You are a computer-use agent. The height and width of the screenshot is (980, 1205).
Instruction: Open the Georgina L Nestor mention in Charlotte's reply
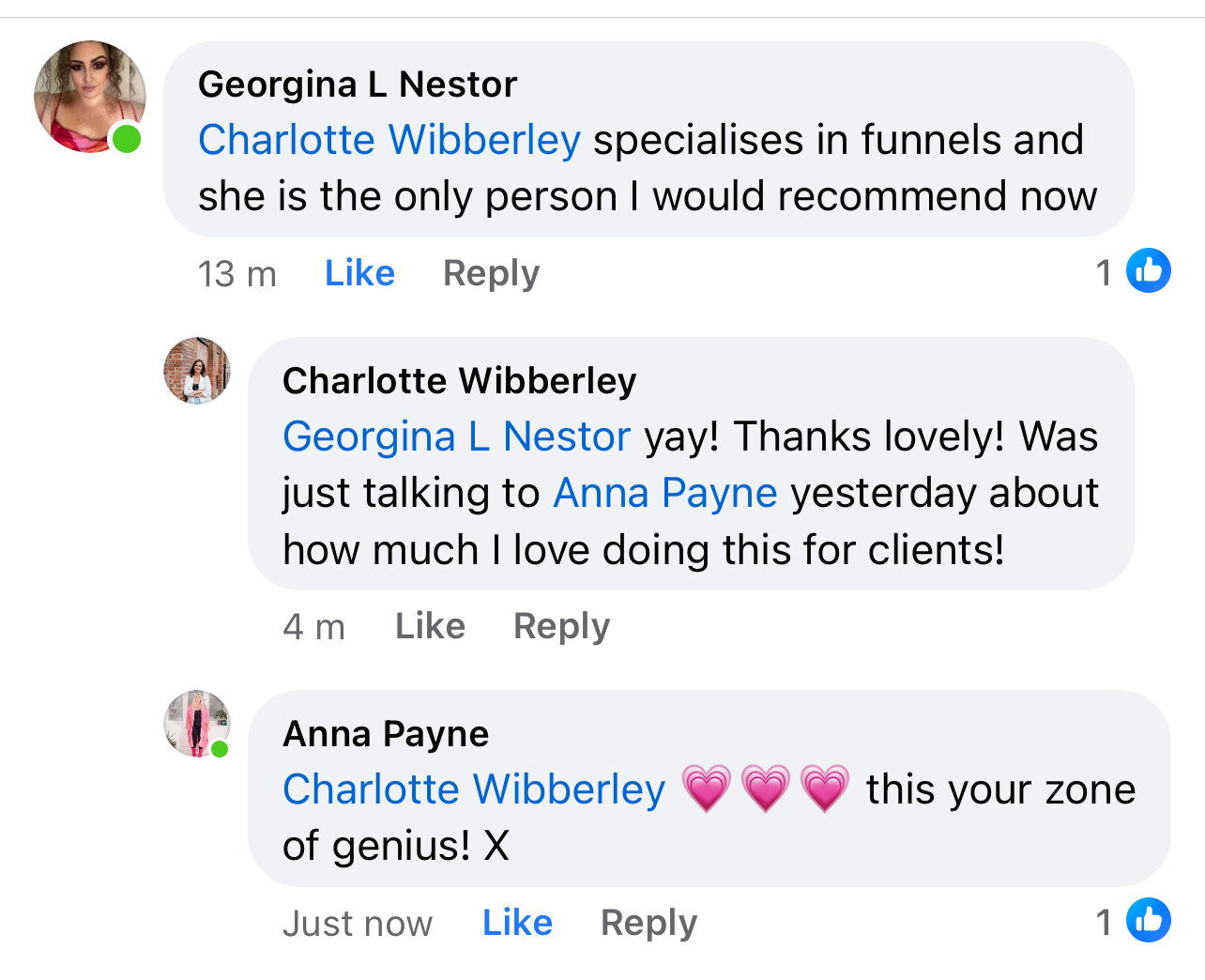coord(456,436)
